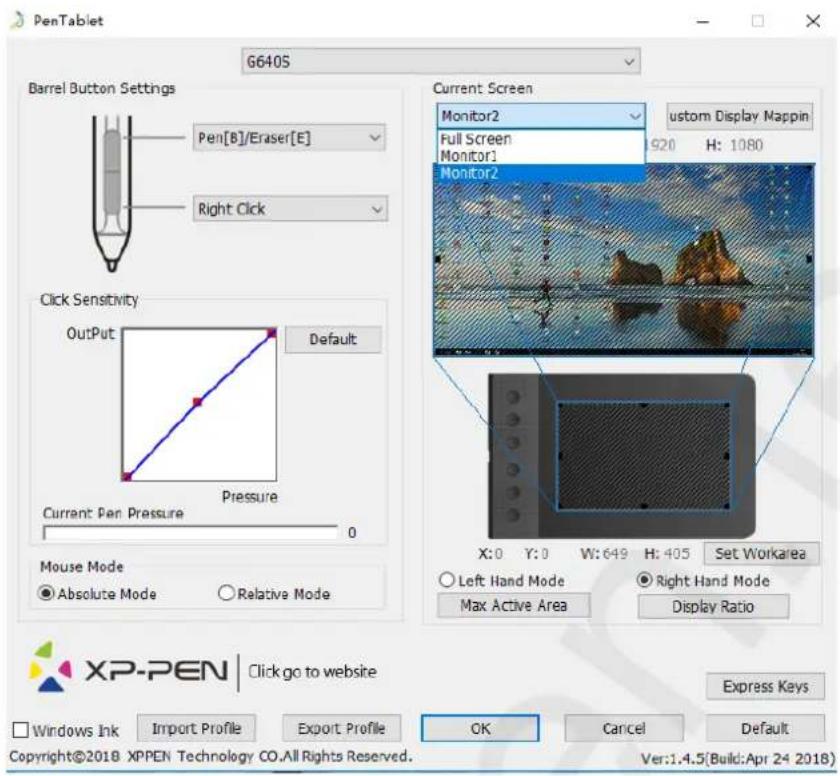Screen dimensions: 840x776
Task: Click the Current Pen Pressure bar
Action: pyautogui.click(x=190, y=532)
